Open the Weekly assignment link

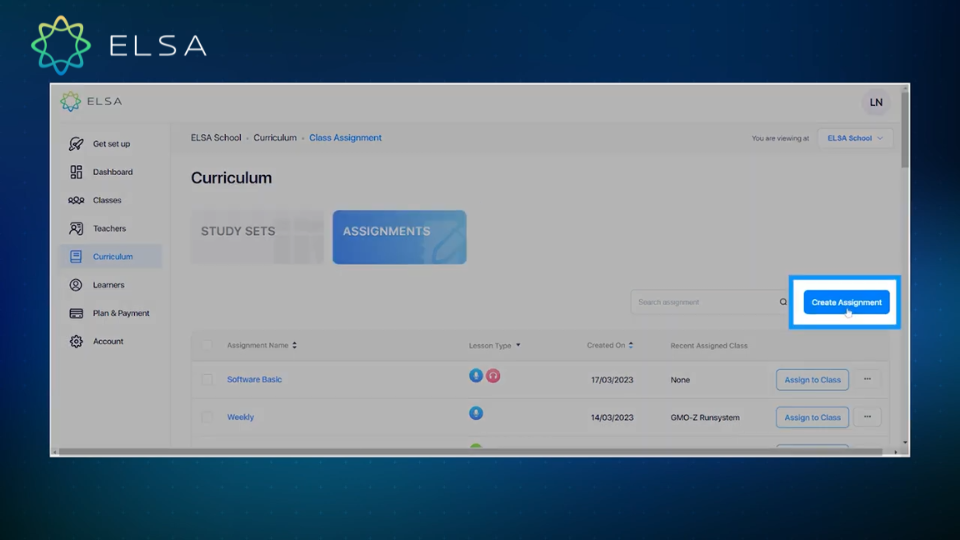(x=240, y=417)
